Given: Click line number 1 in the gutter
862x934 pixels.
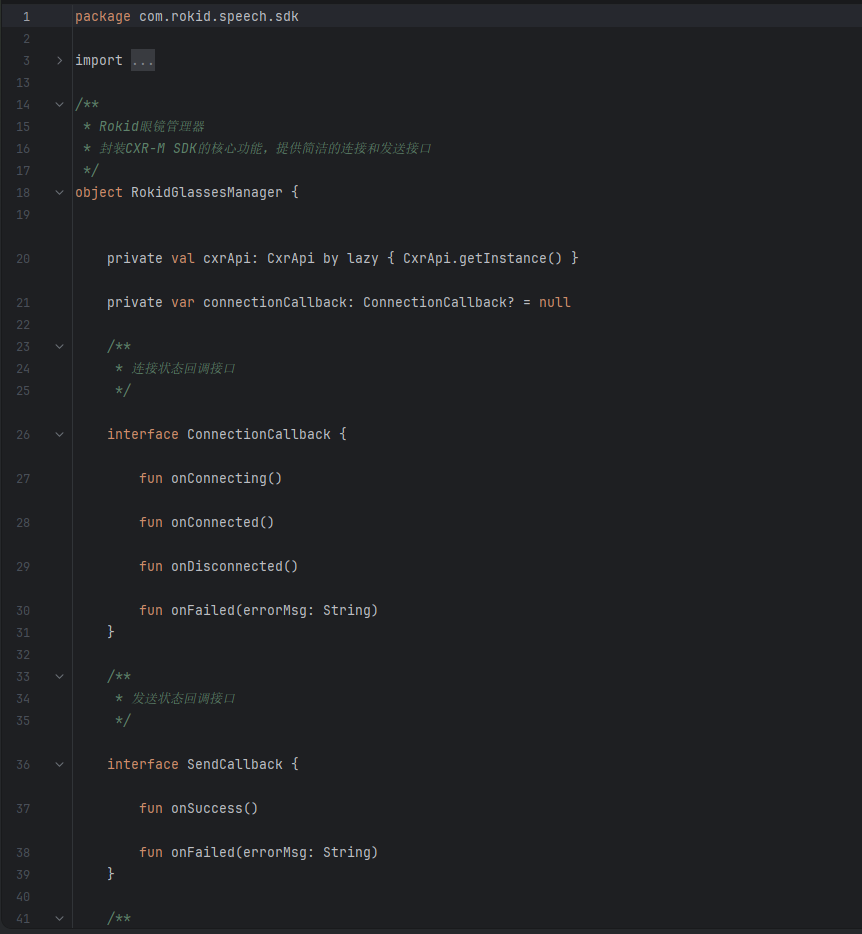Looking at the screenshot, I should tap(26, 17).
